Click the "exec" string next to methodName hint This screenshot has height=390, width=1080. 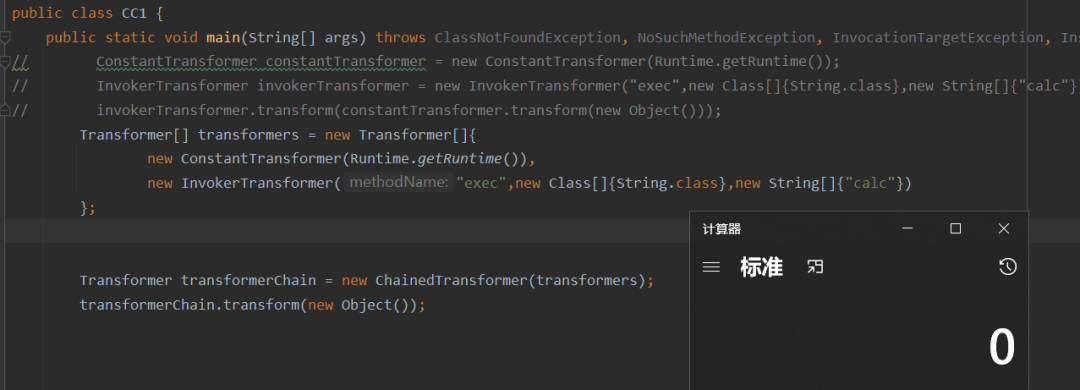point(481,183)
